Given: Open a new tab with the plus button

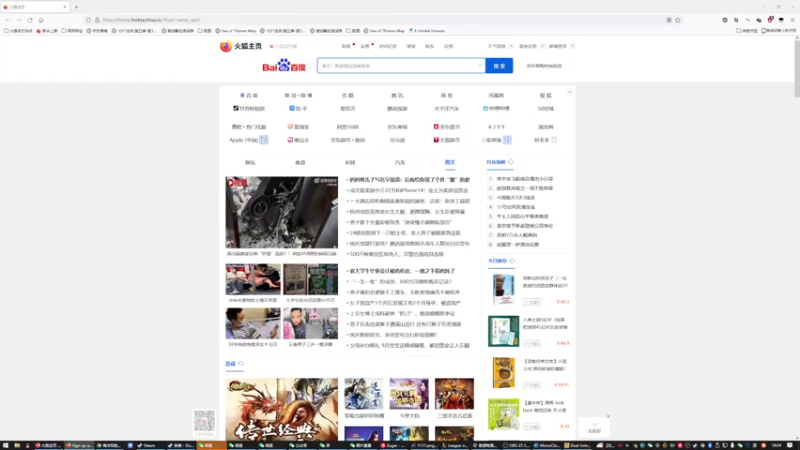Looking at the screenshot, I should tap(77, 7).
